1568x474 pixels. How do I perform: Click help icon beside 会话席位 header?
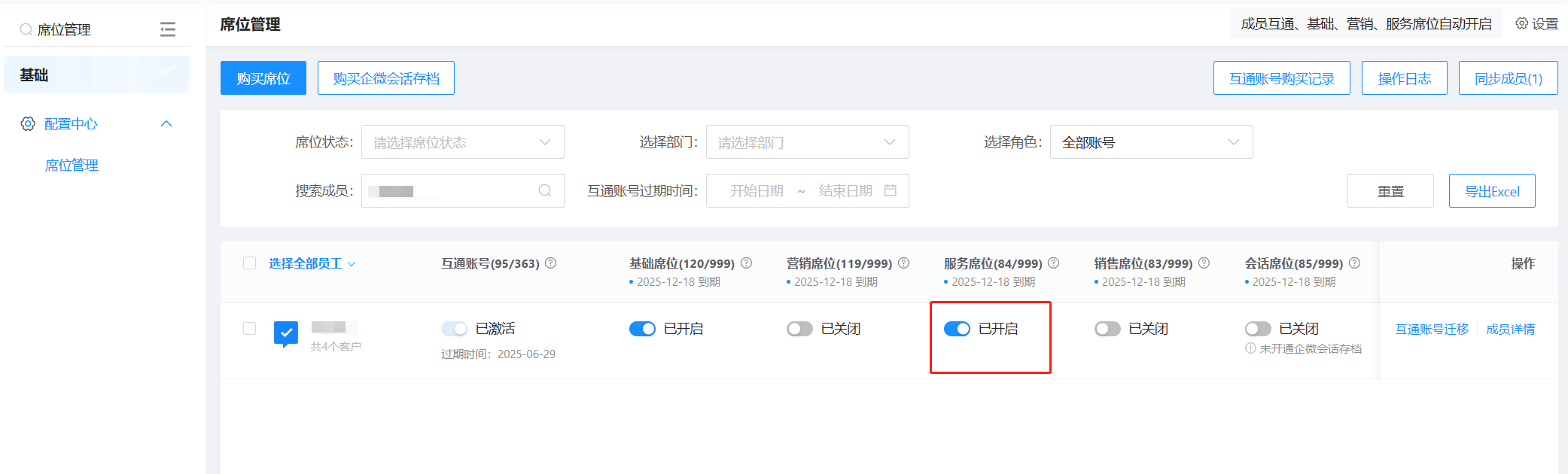click(1355, 263)
